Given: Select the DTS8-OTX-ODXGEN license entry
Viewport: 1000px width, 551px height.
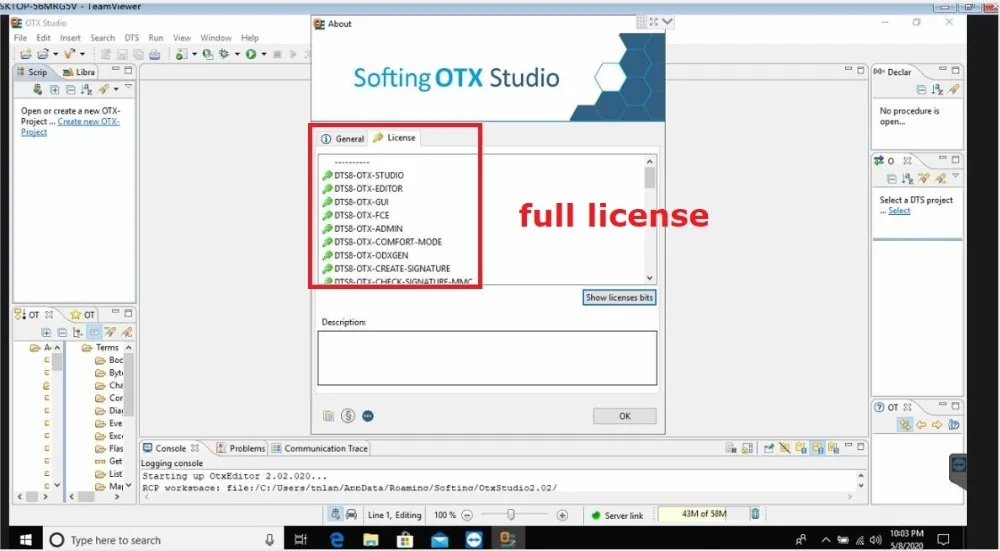Looking at the screenshot, I should tap(365, 256).
